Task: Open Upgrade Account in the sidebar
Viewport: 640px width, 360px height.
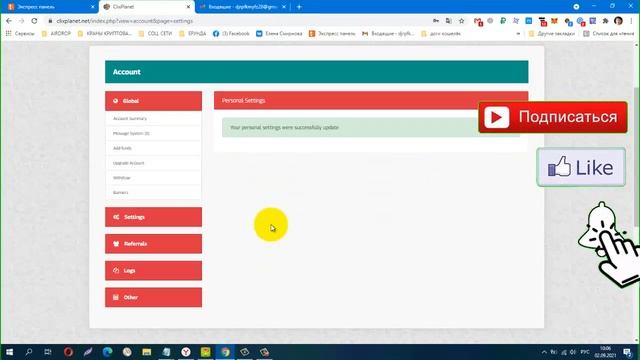Action: pos(153,163)
